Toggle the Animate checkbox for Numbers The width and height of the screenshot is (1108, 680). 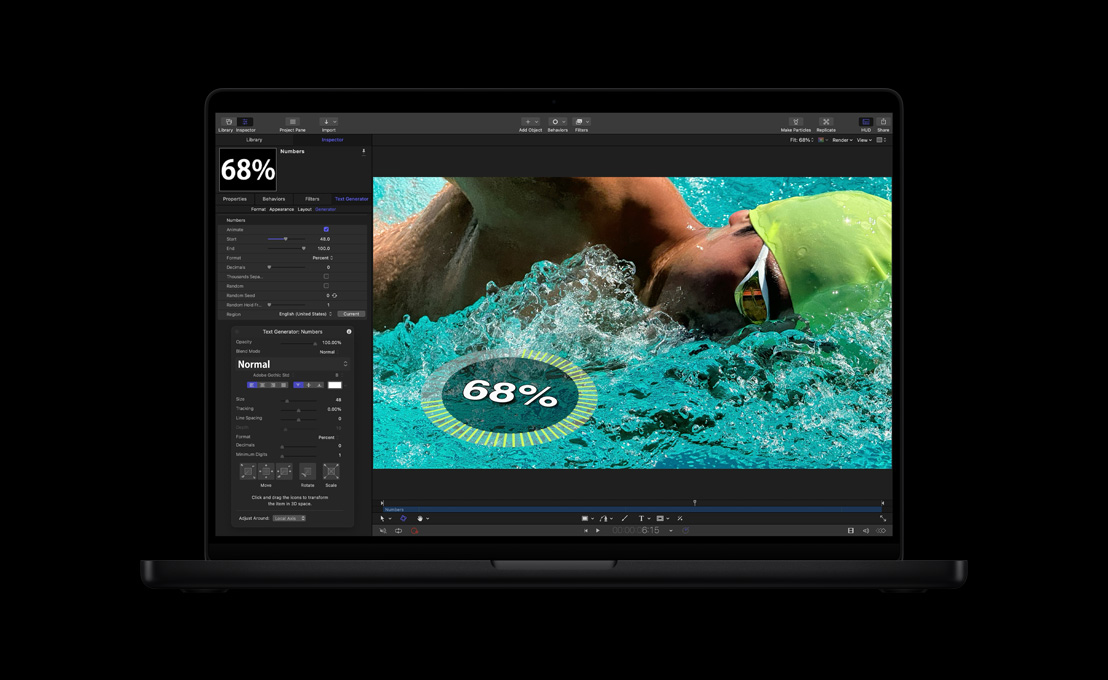pyautogui.click(x=326, y=229)
